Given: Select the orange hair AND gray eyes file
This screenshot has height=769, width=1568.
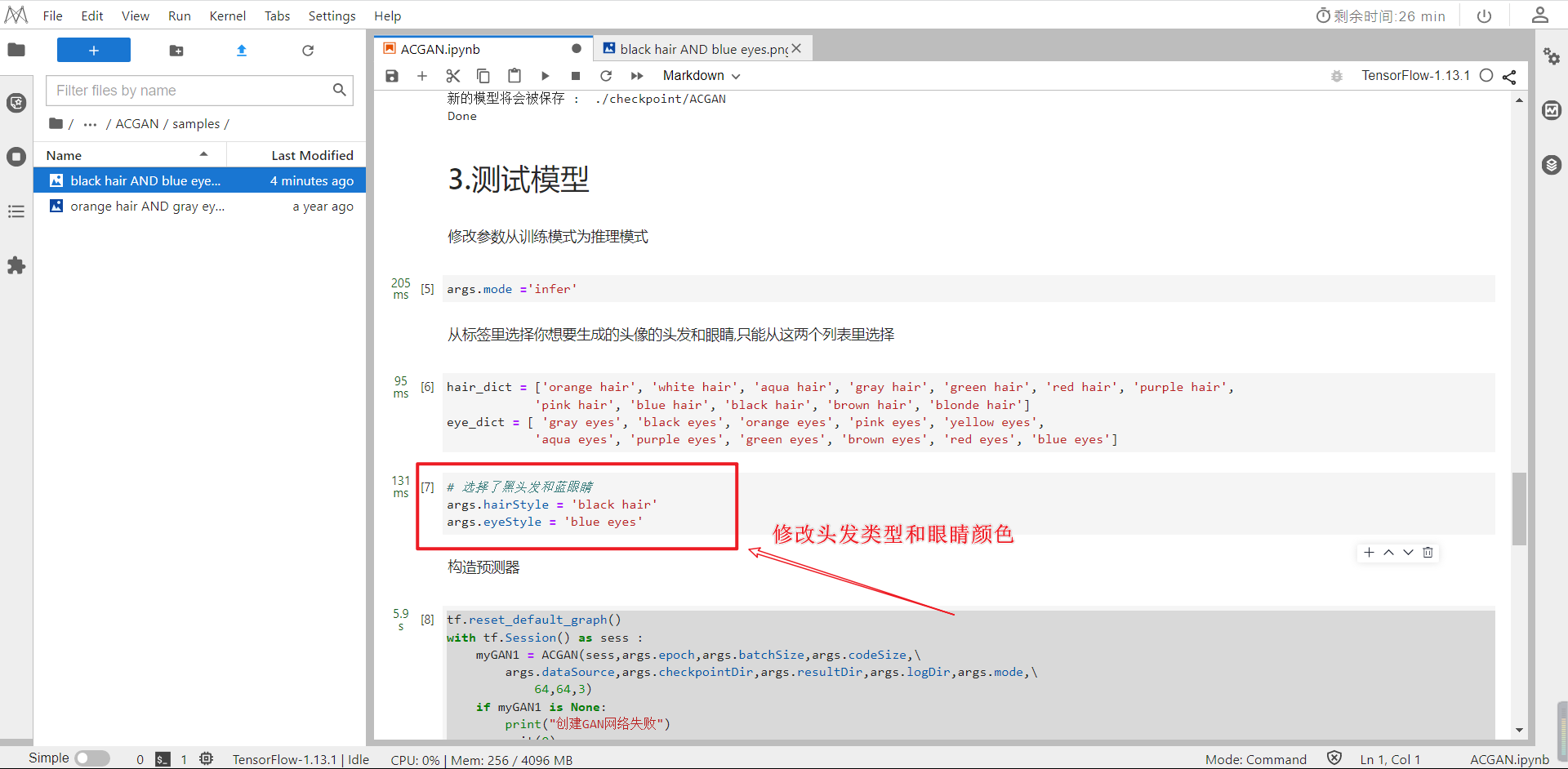Looking at the screenshot, I should pos(199,207).
